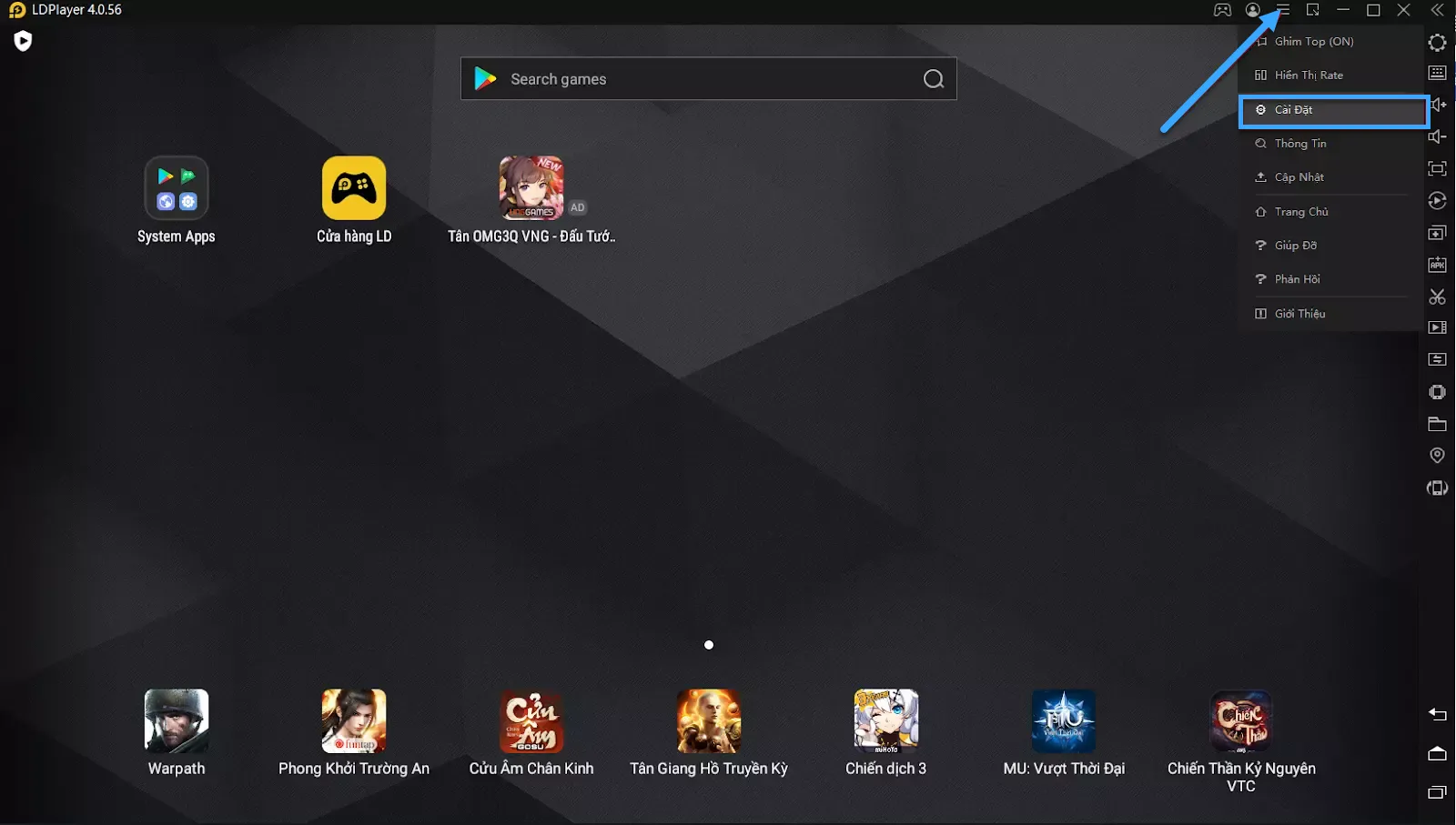Click the Google Play logo in search bar

point(485,79)
